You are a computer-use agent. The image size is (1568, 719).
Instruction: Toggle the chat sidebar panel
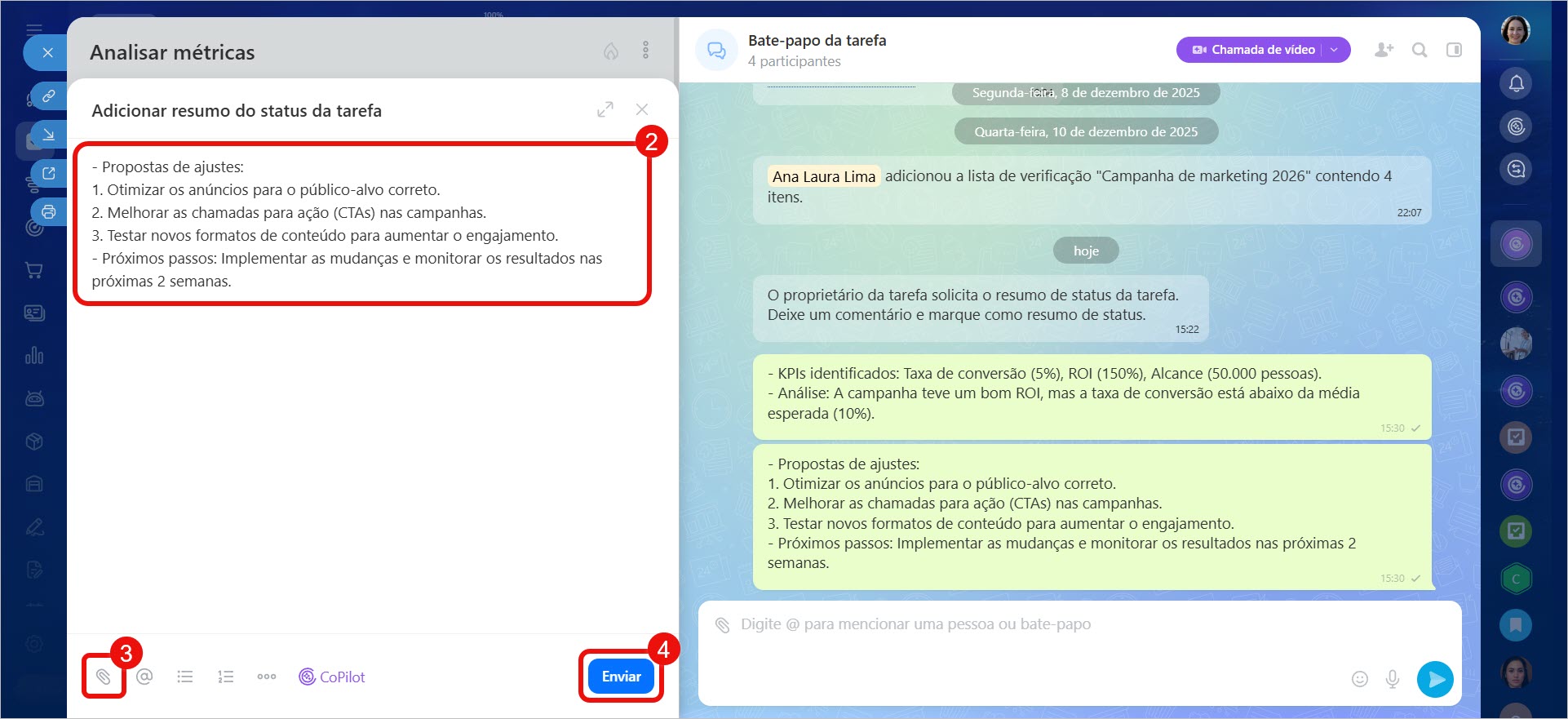1454,50
